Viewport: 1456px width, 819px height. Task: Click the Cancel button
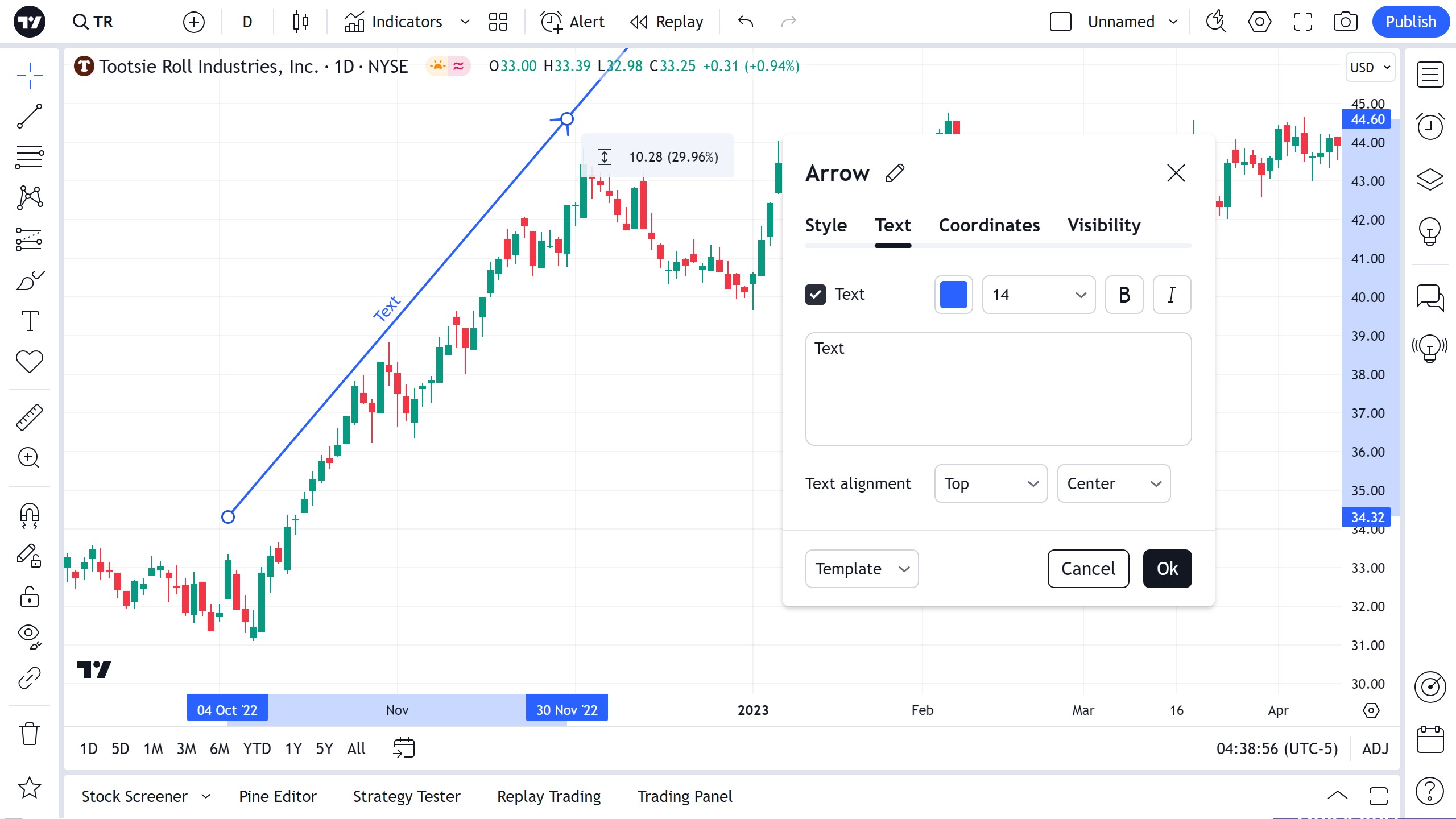(x=1088, y=569)
